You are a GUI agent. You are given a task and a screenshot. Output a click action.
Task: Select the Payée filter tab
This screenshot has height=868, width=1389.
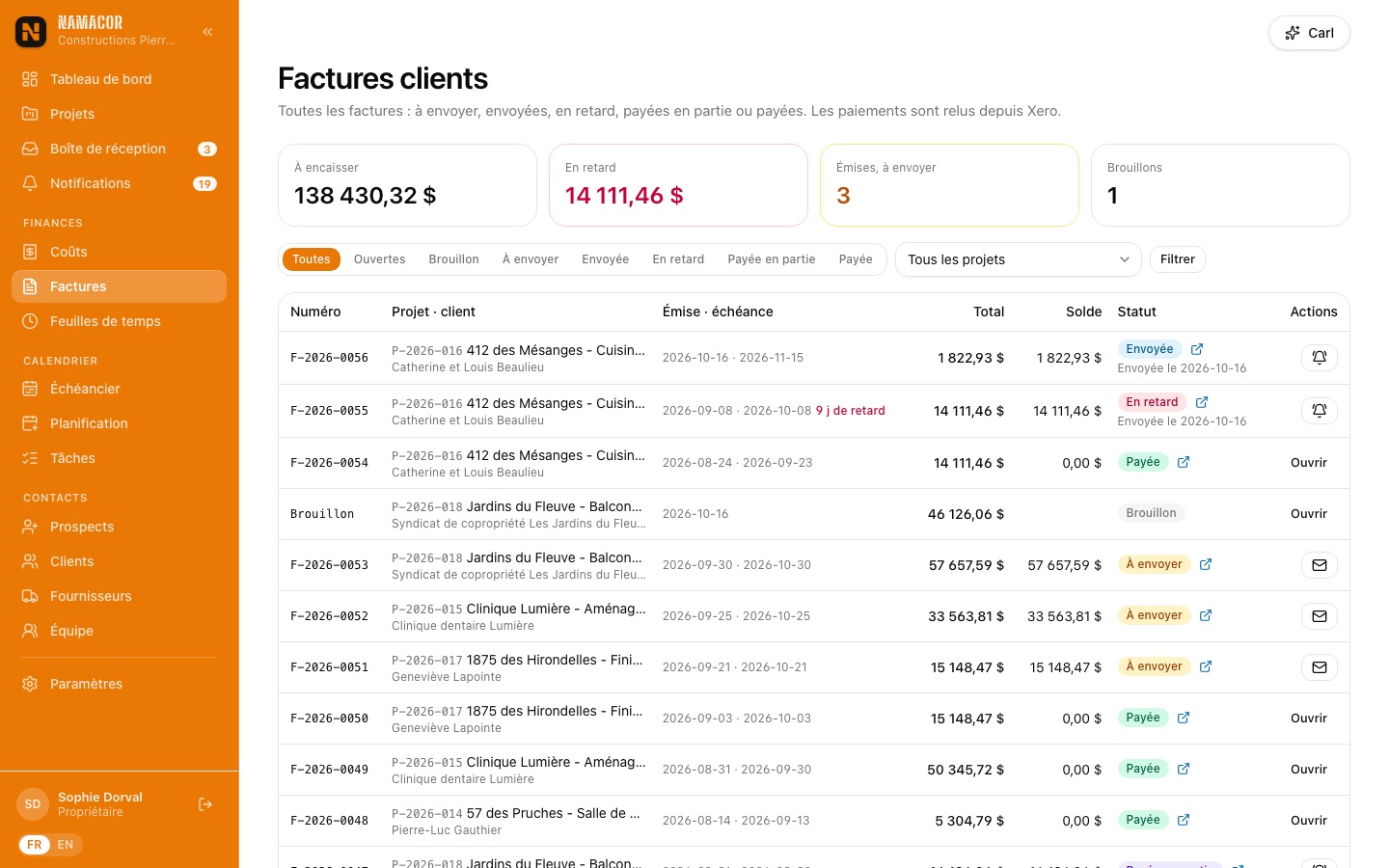(856, 259)
